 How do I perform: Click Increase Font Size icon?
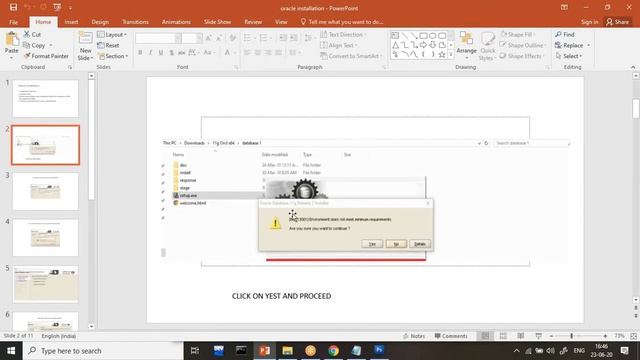point(209,38)
